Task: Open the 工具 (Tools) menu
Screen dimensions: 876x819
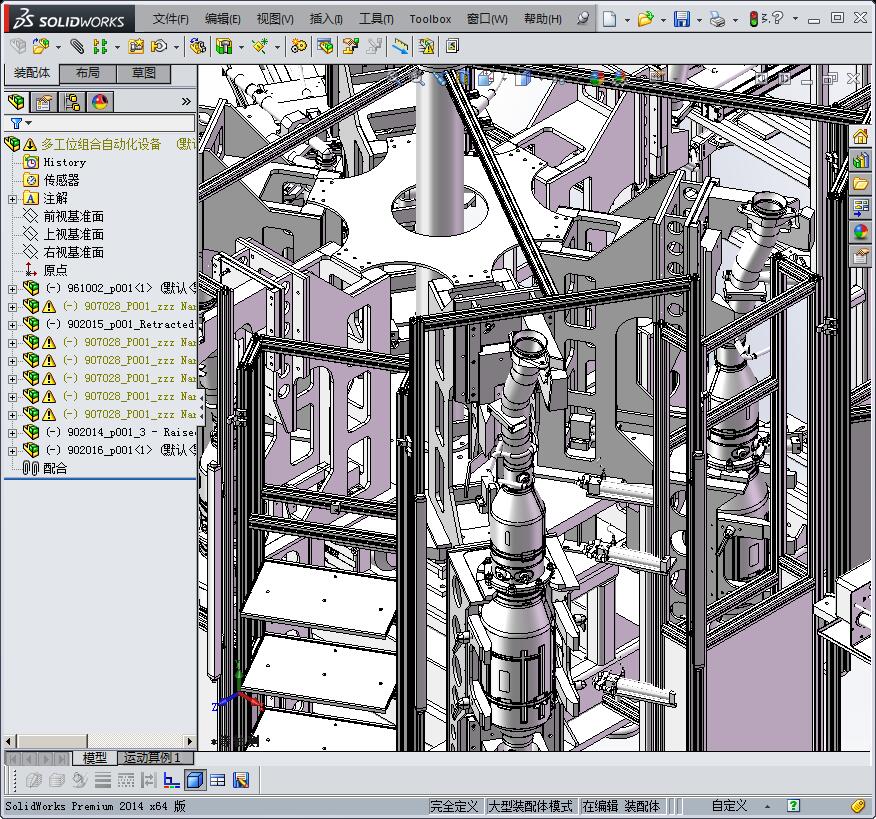Action: 376,19
